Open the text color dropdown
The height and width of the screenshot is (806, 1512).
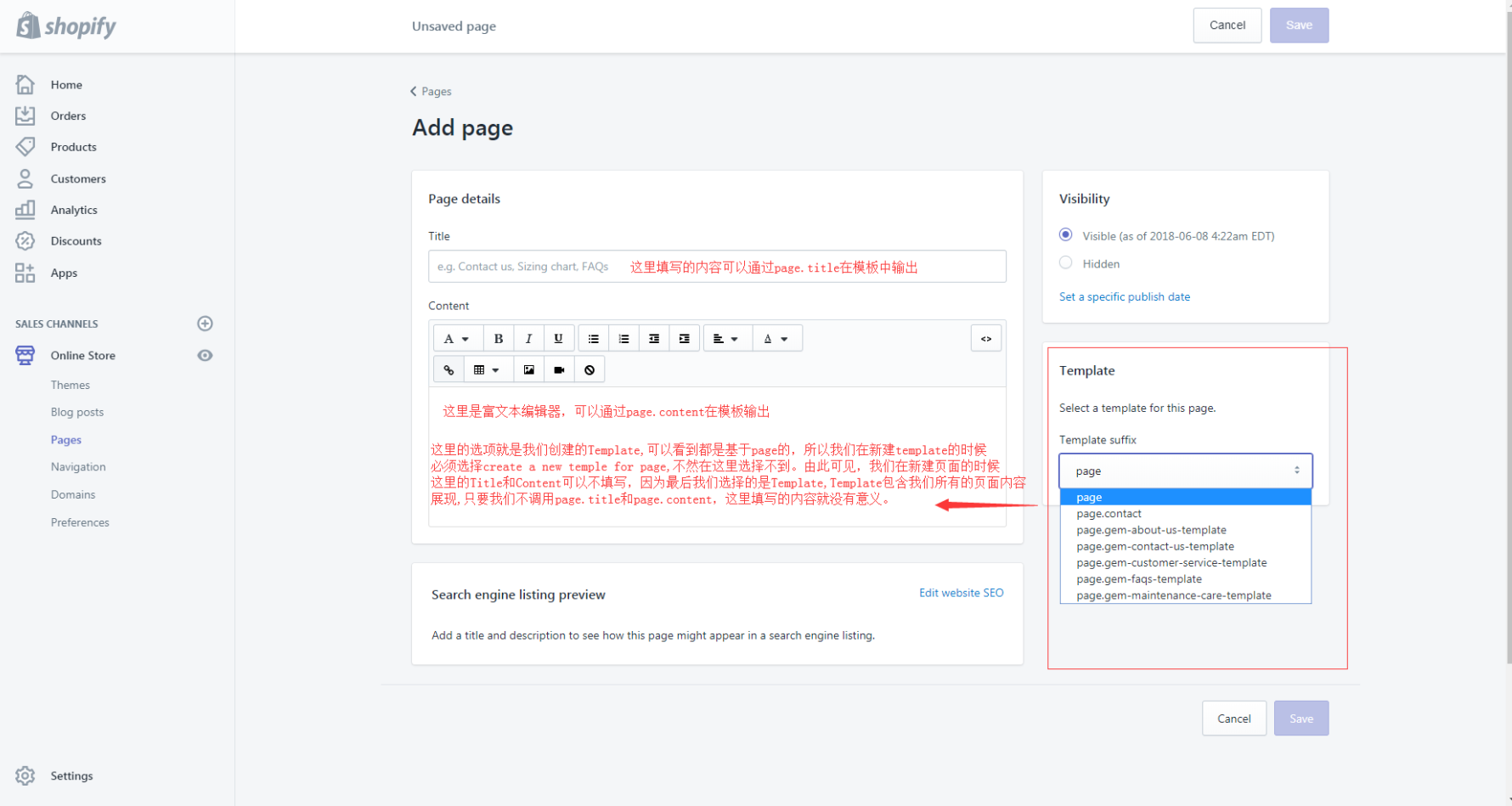777,338
